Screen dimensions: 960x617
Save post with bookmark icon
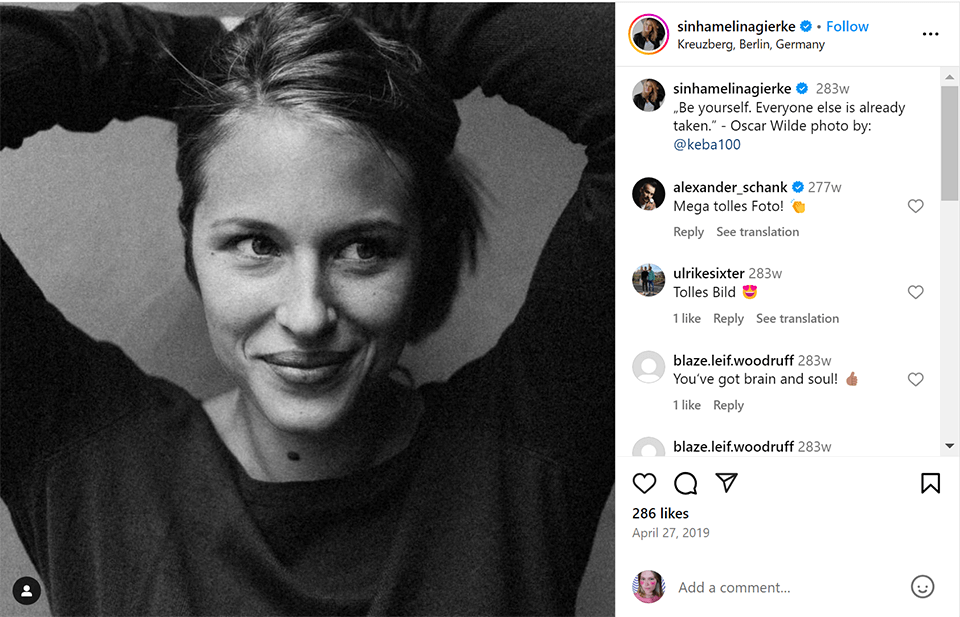[x=930, y=484]
